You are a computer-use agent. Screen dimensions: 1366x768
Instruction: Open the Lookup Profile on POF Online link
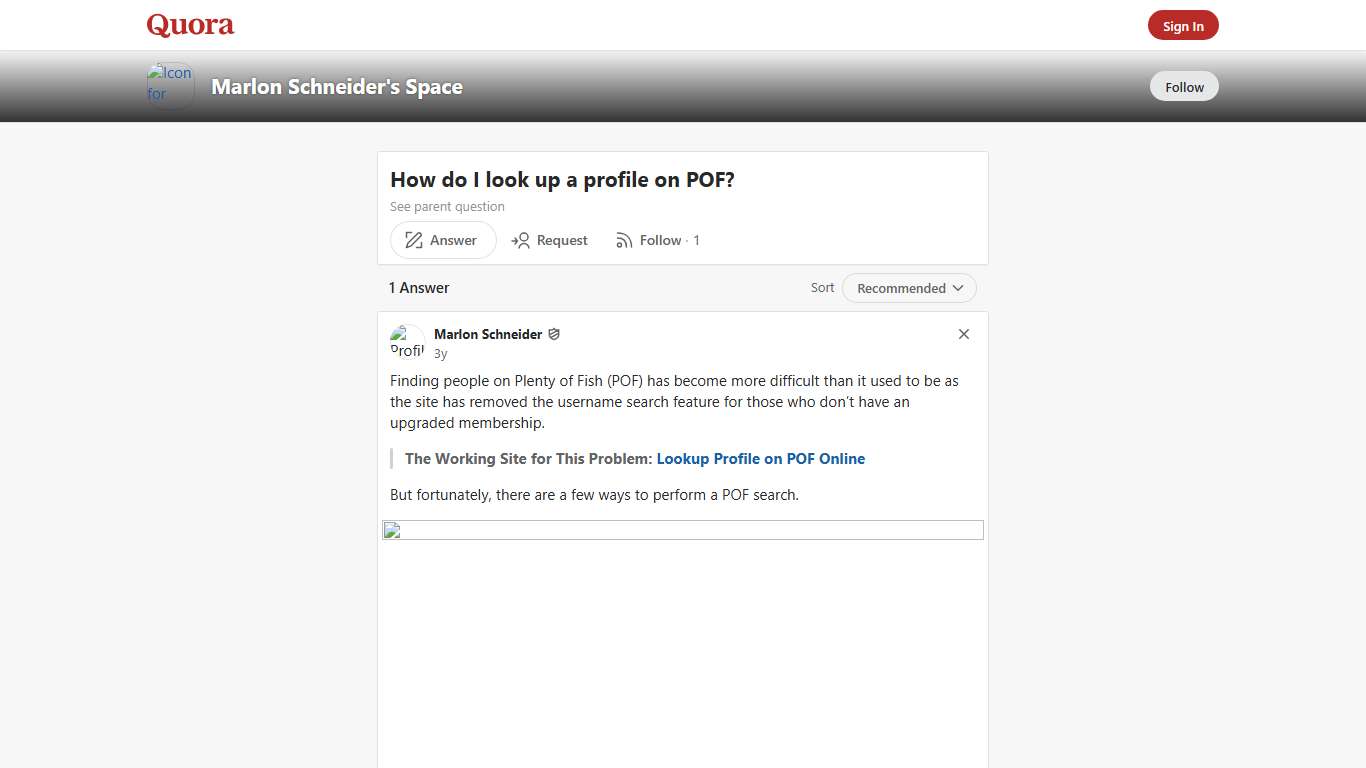[x=761, y=459]
